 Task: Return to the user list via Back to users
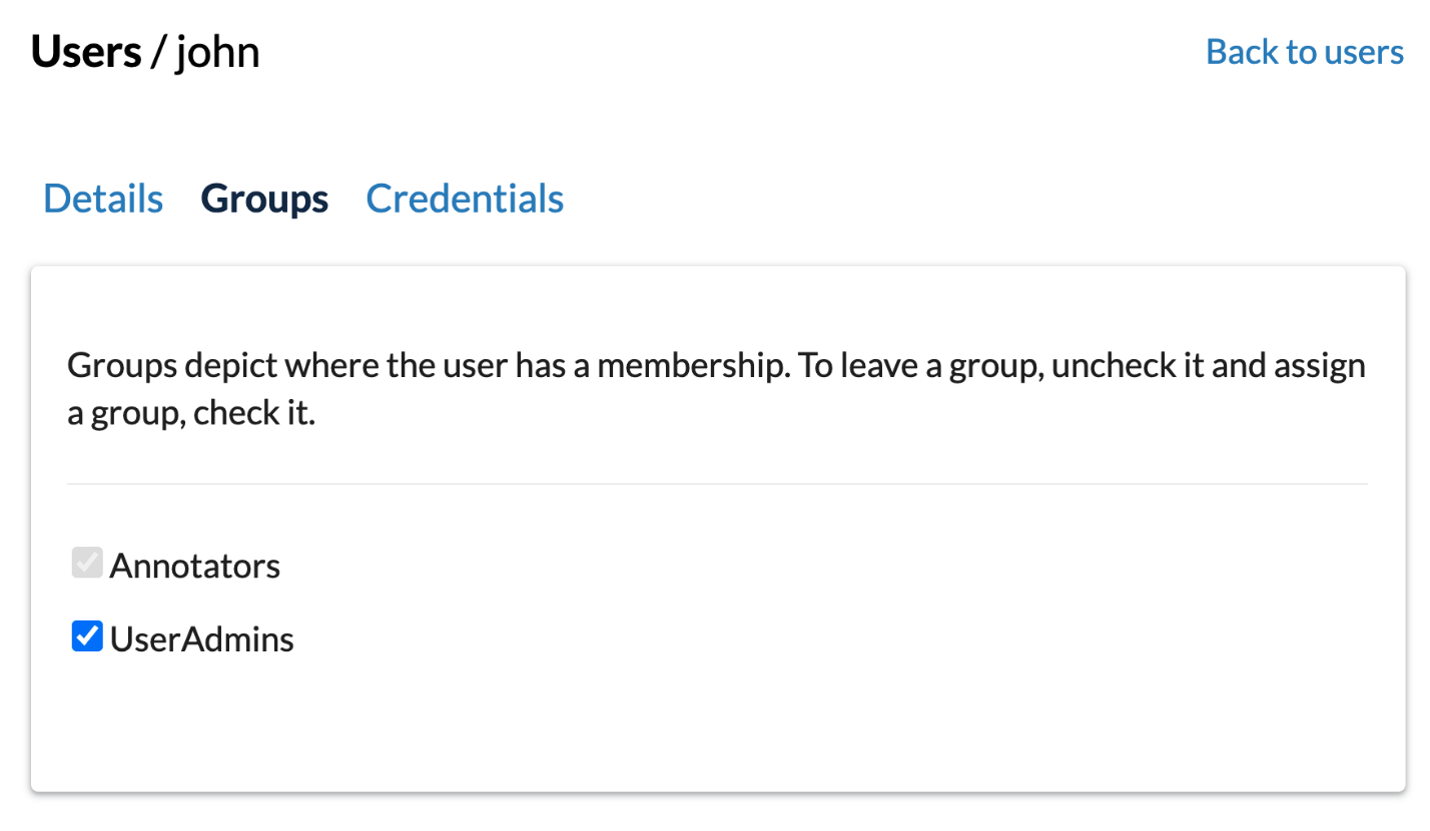coord(1305,52)
